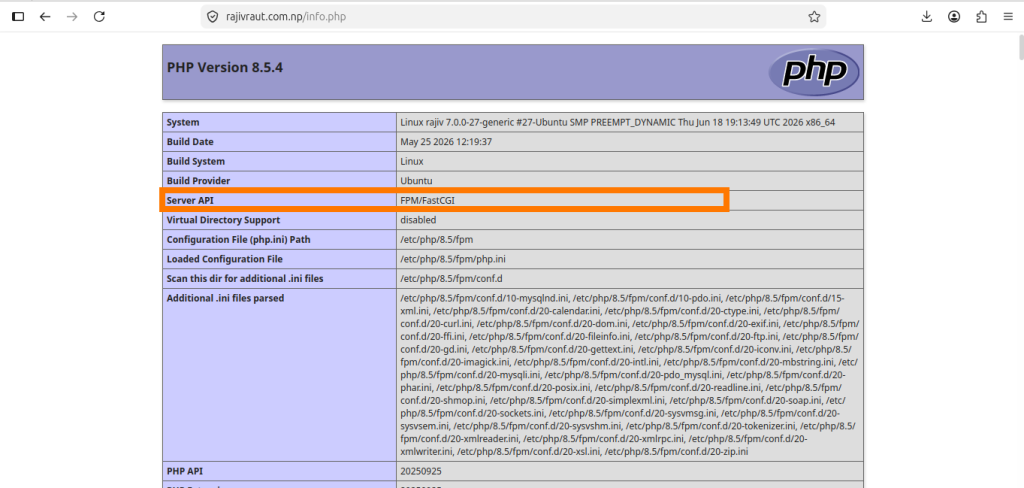Open the downloads panel
Image resolution: width=1024 pixels, height=488 pixels.
point(927,17)
